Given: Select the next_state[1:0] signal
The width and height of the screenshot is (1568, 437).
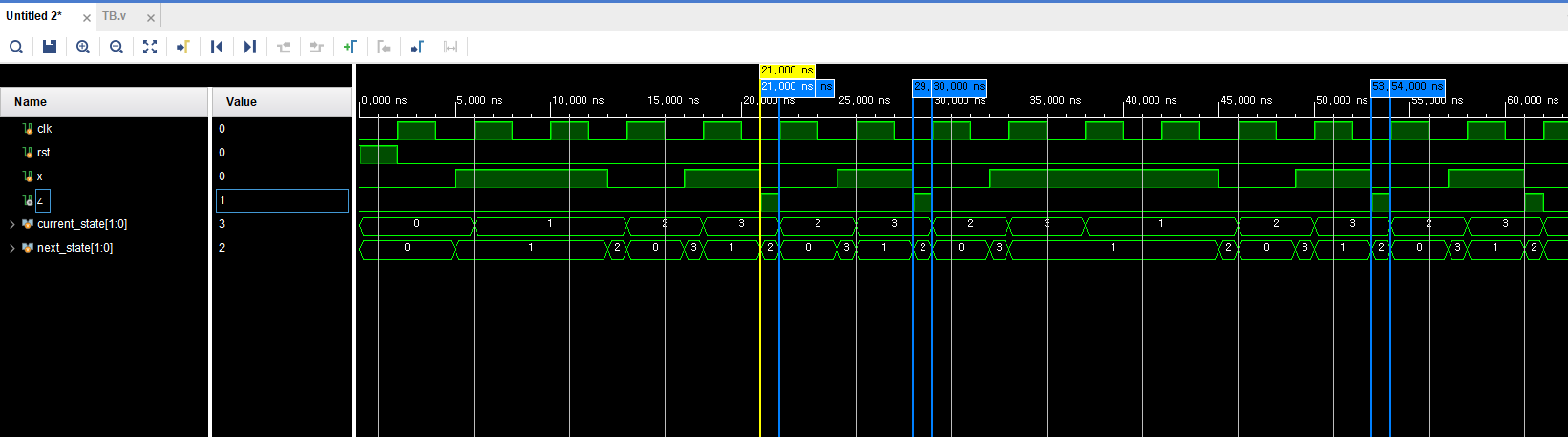Looking at the screenshot, I should pyautogui.click(x=74, y=248).
